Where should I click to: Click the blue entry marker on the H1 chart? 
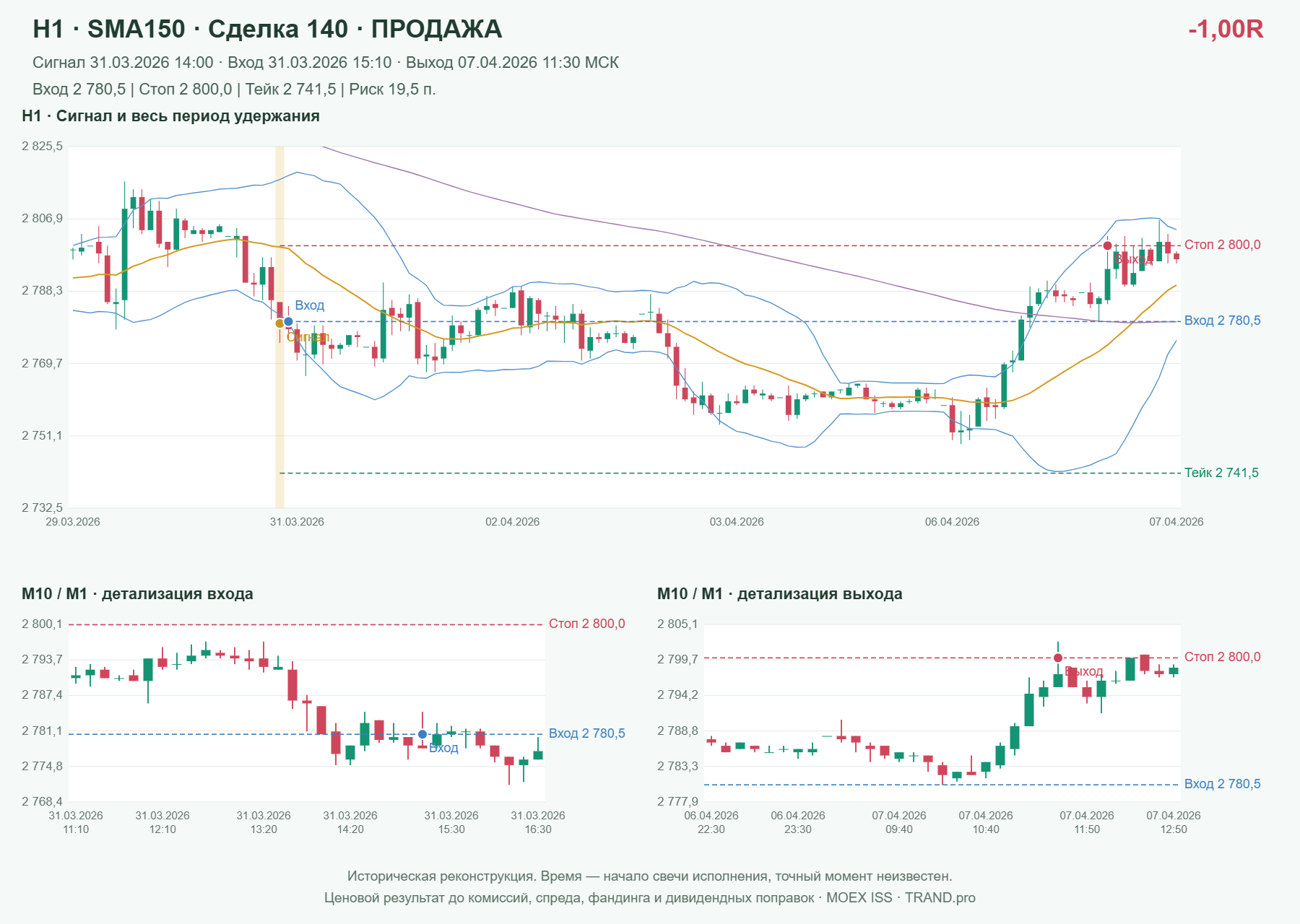pos(288,322)
